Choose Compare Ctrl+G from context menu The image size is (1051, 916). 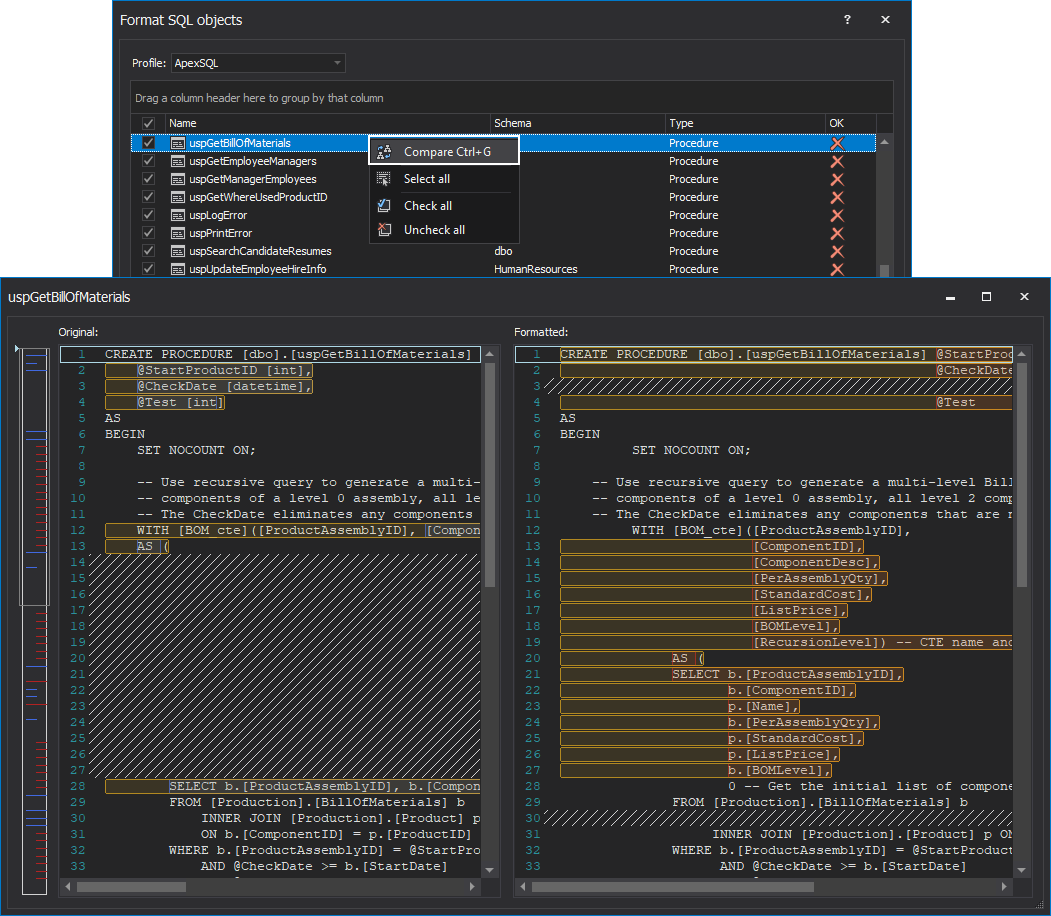[447, 152]
